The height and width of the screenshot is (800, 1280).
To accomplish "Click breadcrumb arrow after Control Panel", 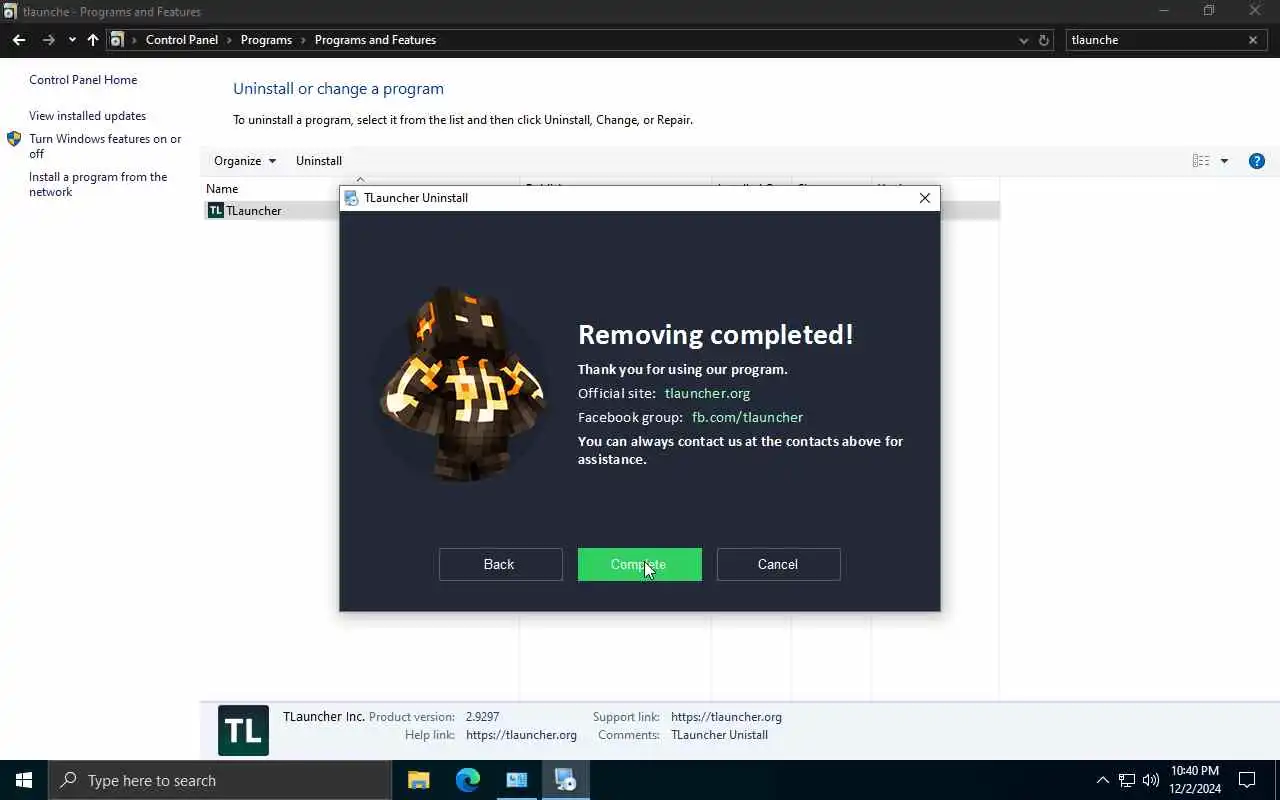I will pos(229,40).
